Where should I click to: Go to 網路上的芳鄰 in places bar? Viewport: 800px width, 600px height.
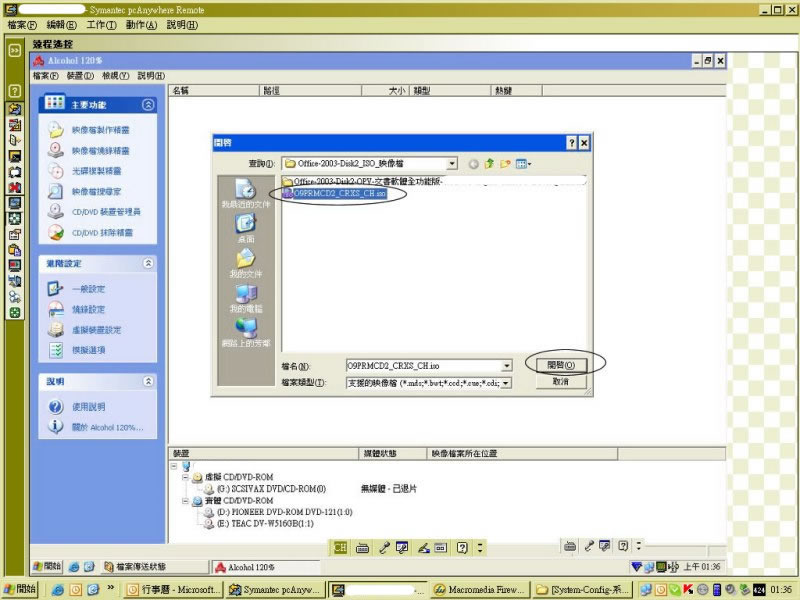point(245,332)
